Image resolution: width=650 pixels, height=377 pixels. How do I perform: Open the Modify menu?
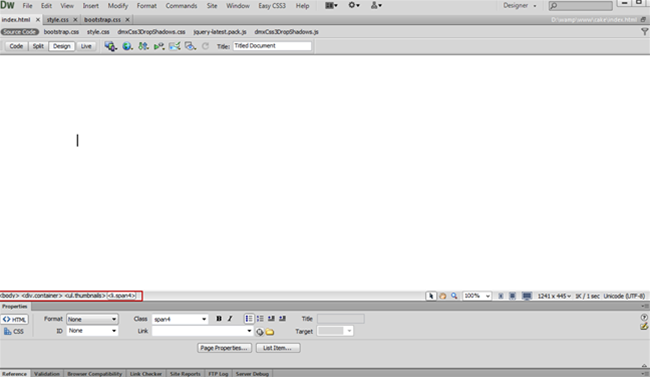point(118,6)
